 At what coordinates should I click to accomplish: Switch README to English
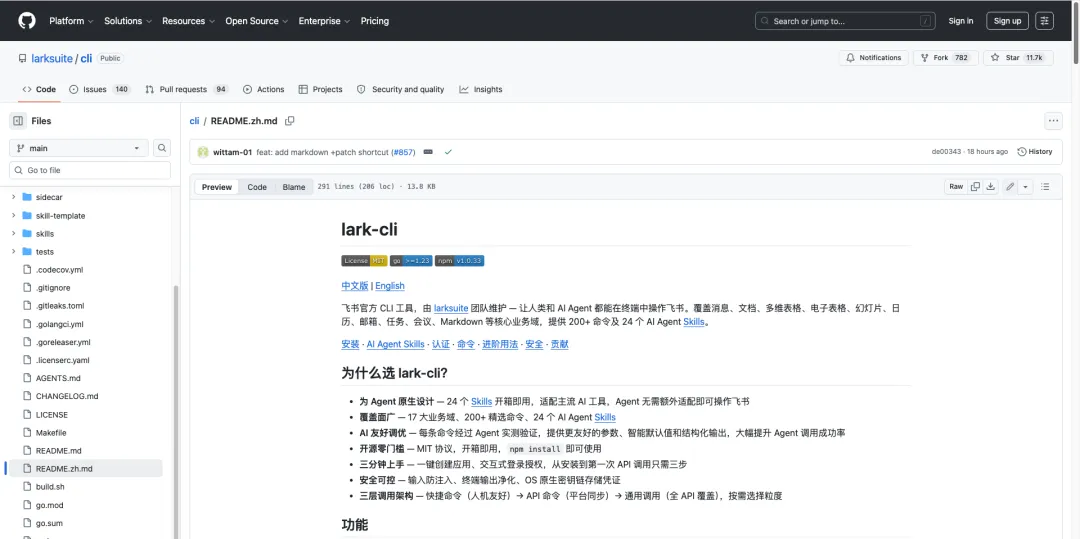pos(390,286)
